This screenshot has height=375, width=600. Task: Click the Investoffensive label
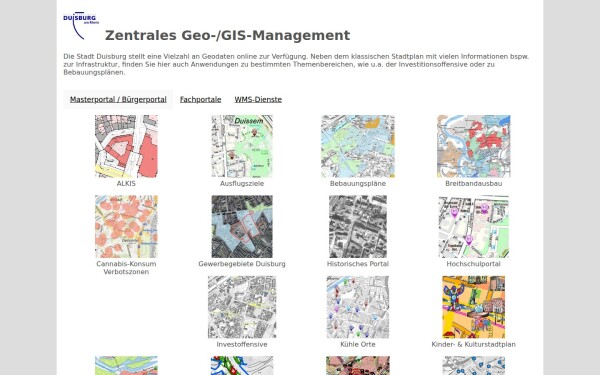(242, 344)
